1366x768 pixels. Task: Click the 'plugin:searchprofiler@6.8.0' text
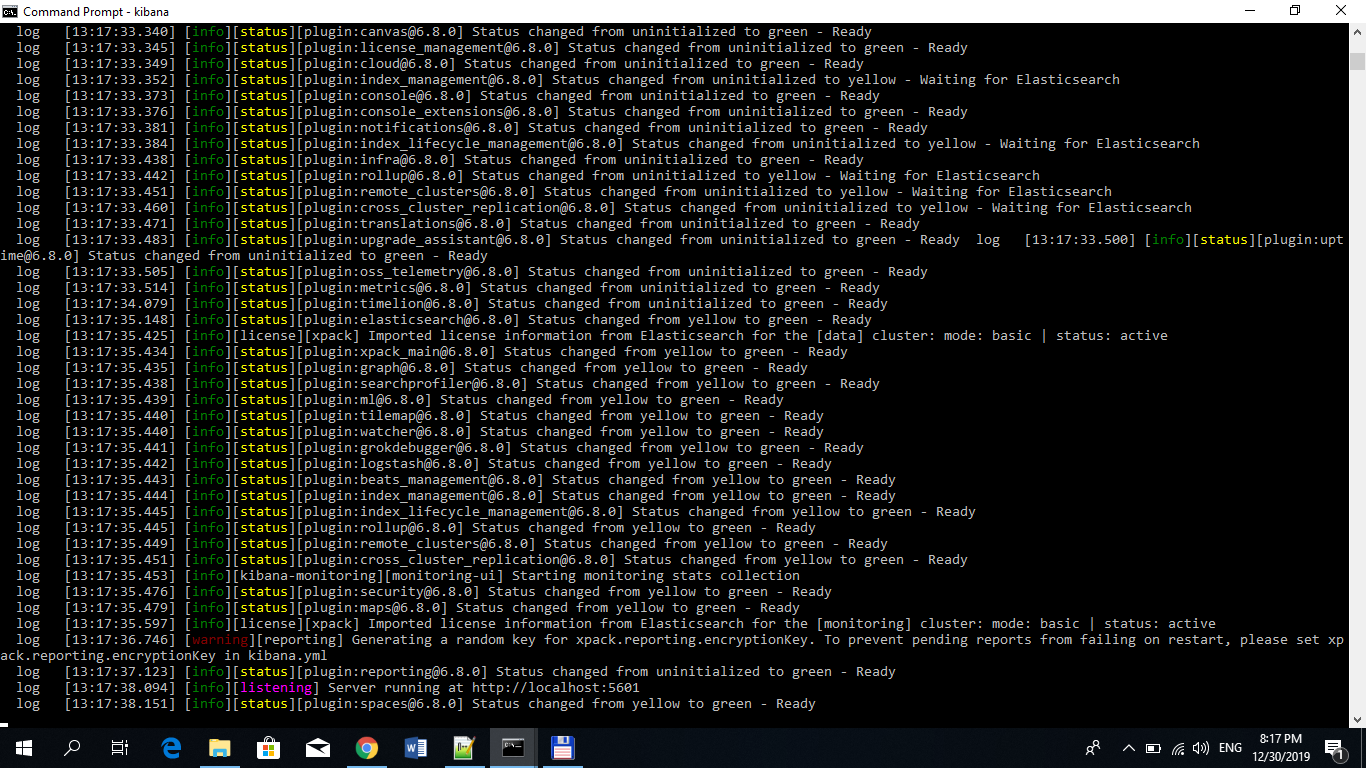coord(412,384)
